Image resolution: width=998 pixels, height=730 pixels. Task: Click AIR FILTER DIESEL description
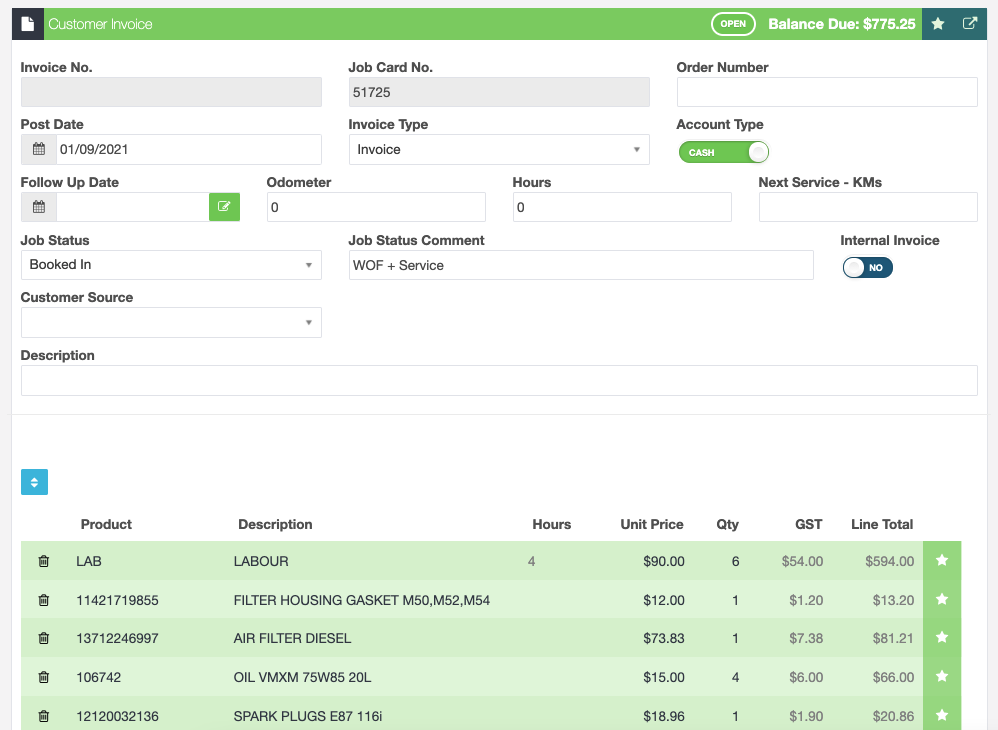(292, 638)
